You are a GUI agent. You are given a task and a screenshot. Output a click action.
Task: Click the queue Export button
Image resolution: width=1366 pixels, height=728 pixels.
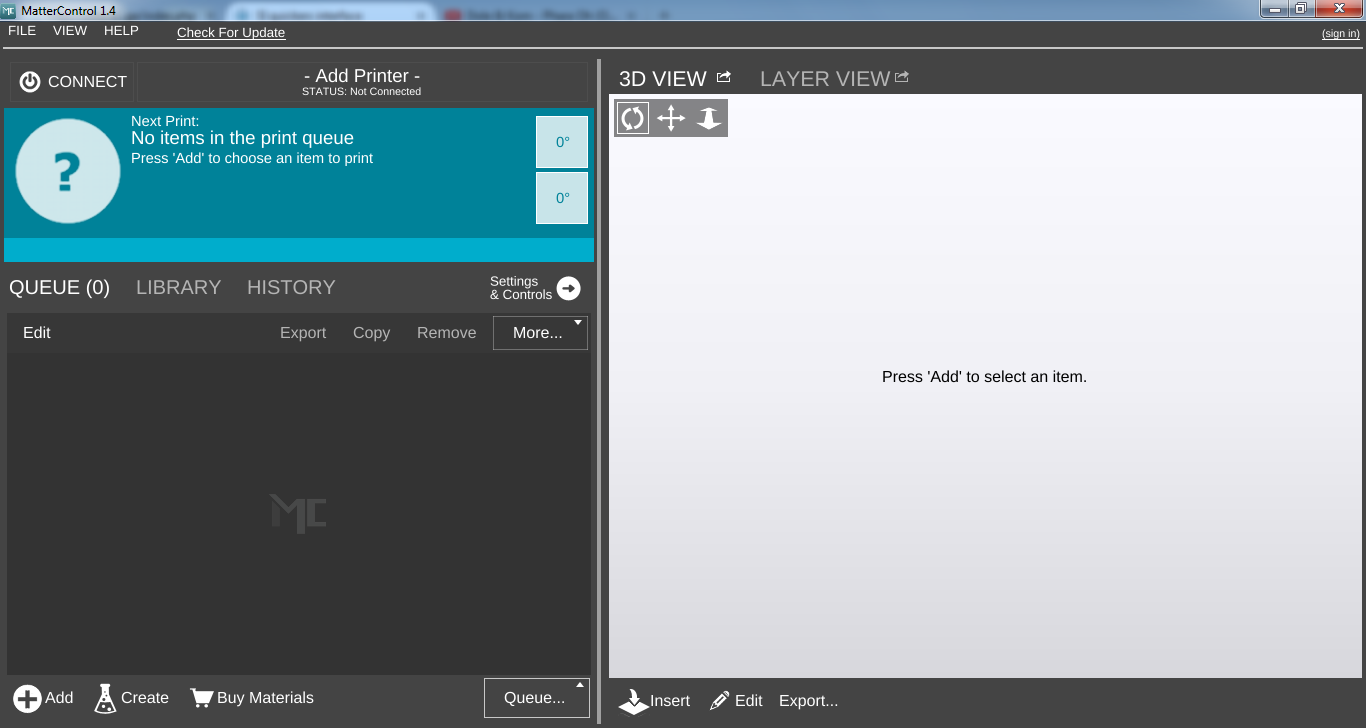[303, 333]
